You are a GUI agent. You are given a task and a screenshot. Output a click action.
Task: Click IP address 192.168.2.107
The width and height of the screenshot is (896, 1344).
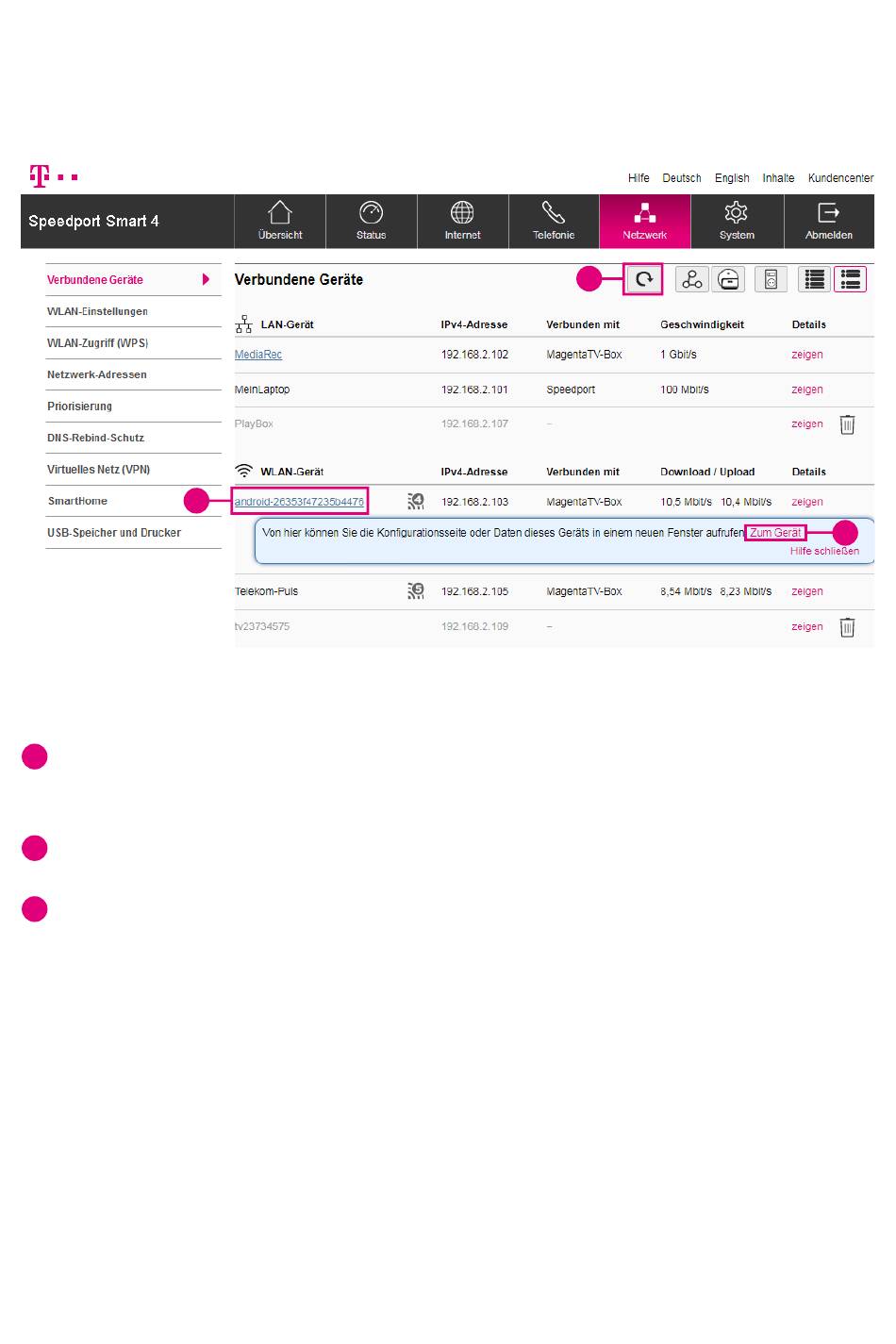point(474,424)
